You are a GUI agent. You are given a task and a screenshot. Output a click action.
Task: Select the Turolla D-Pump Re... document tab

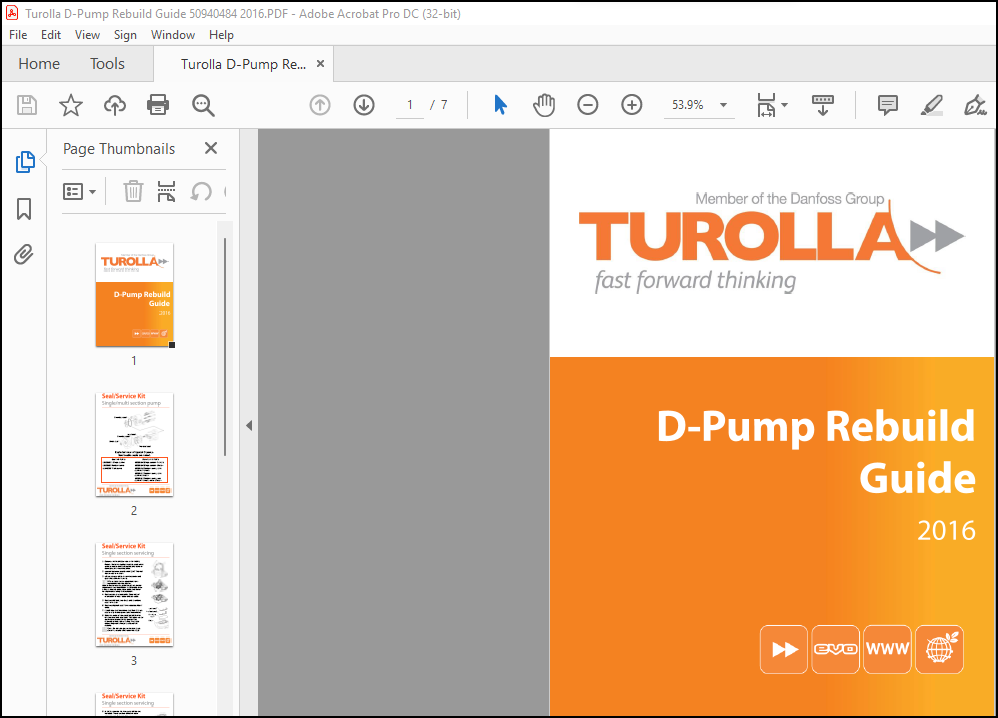pyautogui.click(x=243, y=64)
